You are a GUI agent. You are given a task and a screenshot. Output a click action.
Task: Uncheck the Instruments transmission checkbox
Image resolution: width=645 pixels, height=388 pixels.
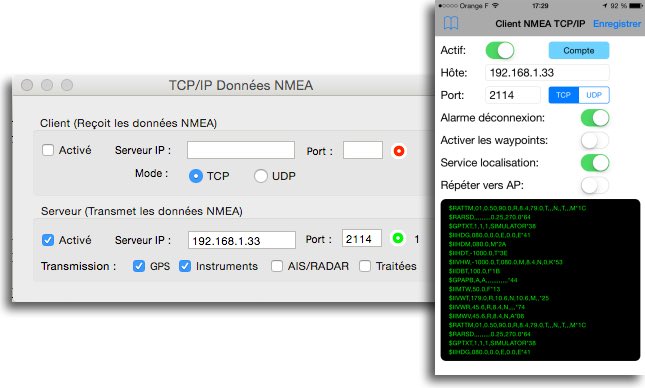point(185,266)
